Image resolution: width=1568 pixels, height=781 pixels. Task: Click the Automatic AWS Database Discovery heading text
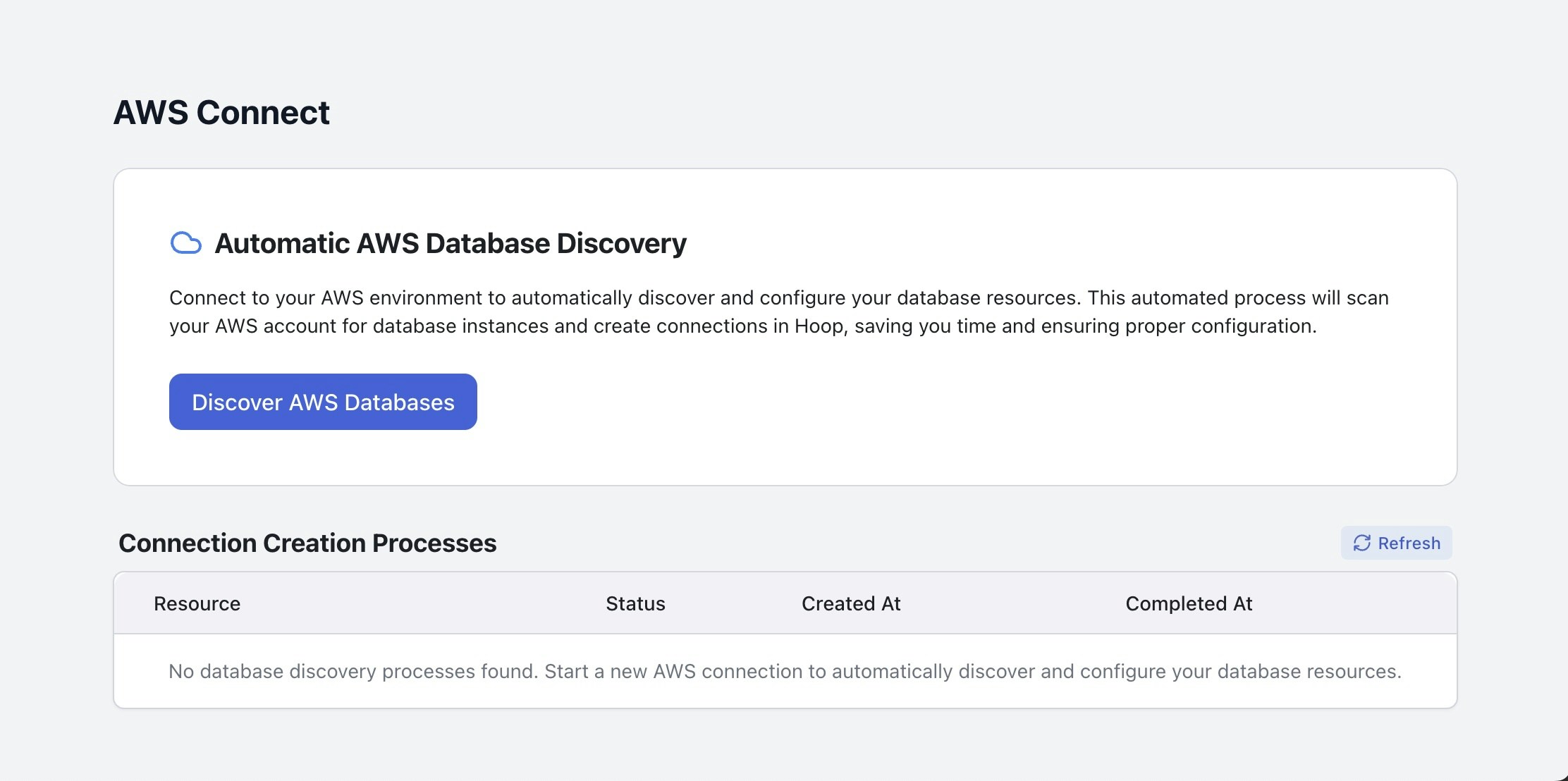tap(450, 243)
